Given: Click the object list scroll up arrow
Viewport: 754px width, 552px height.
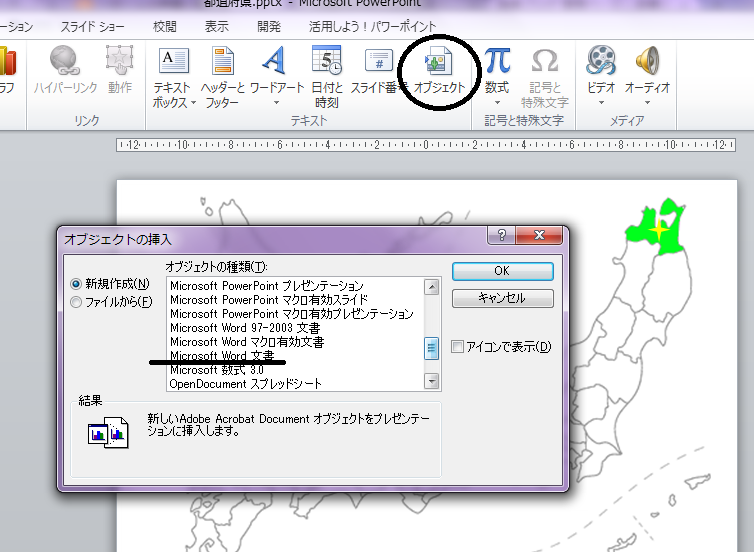Looking at the screenshot, I should pos(432,287).
